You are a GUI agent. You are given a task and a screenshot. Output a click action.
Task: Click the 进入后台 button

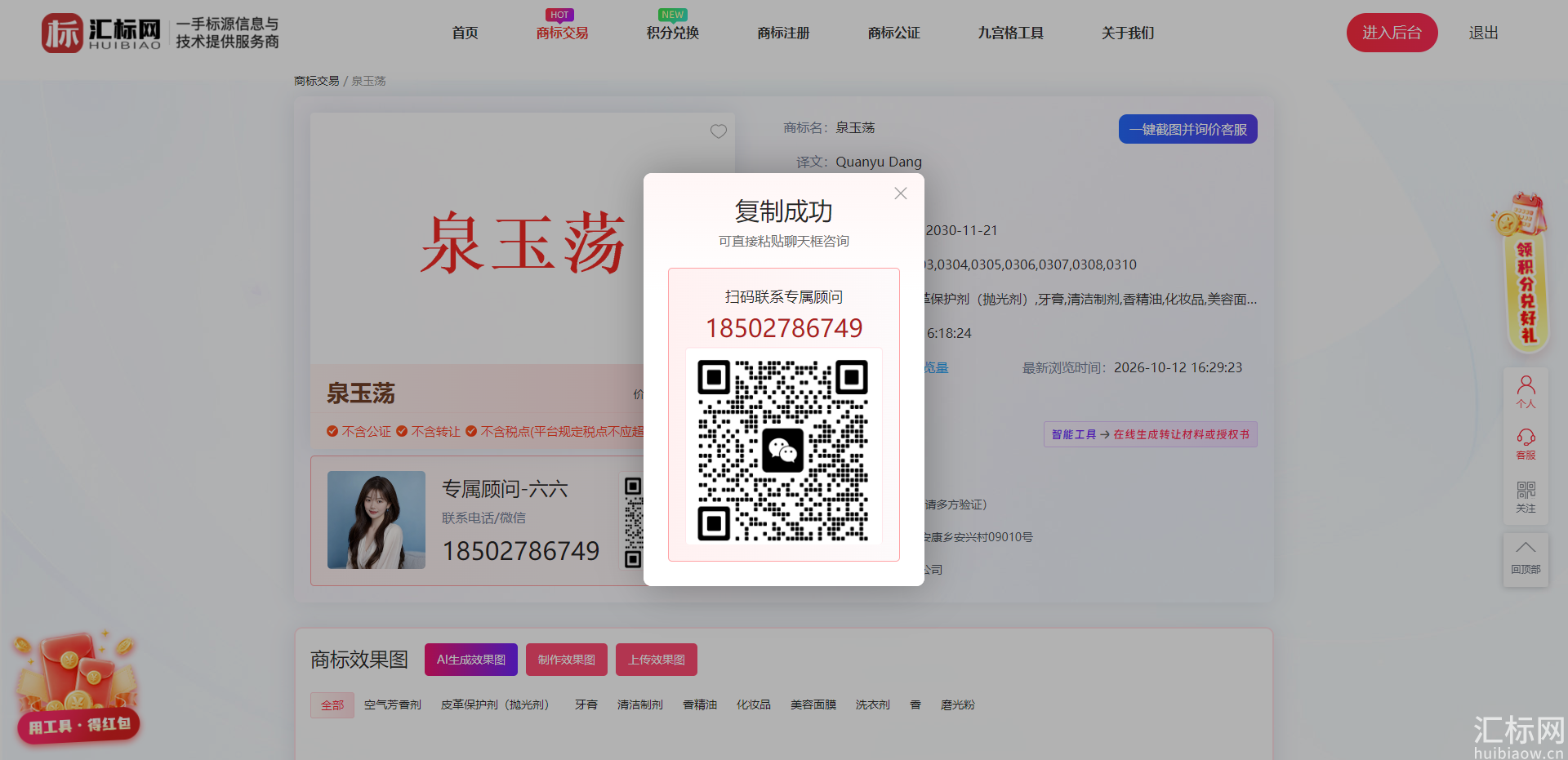click(1392, 33)
